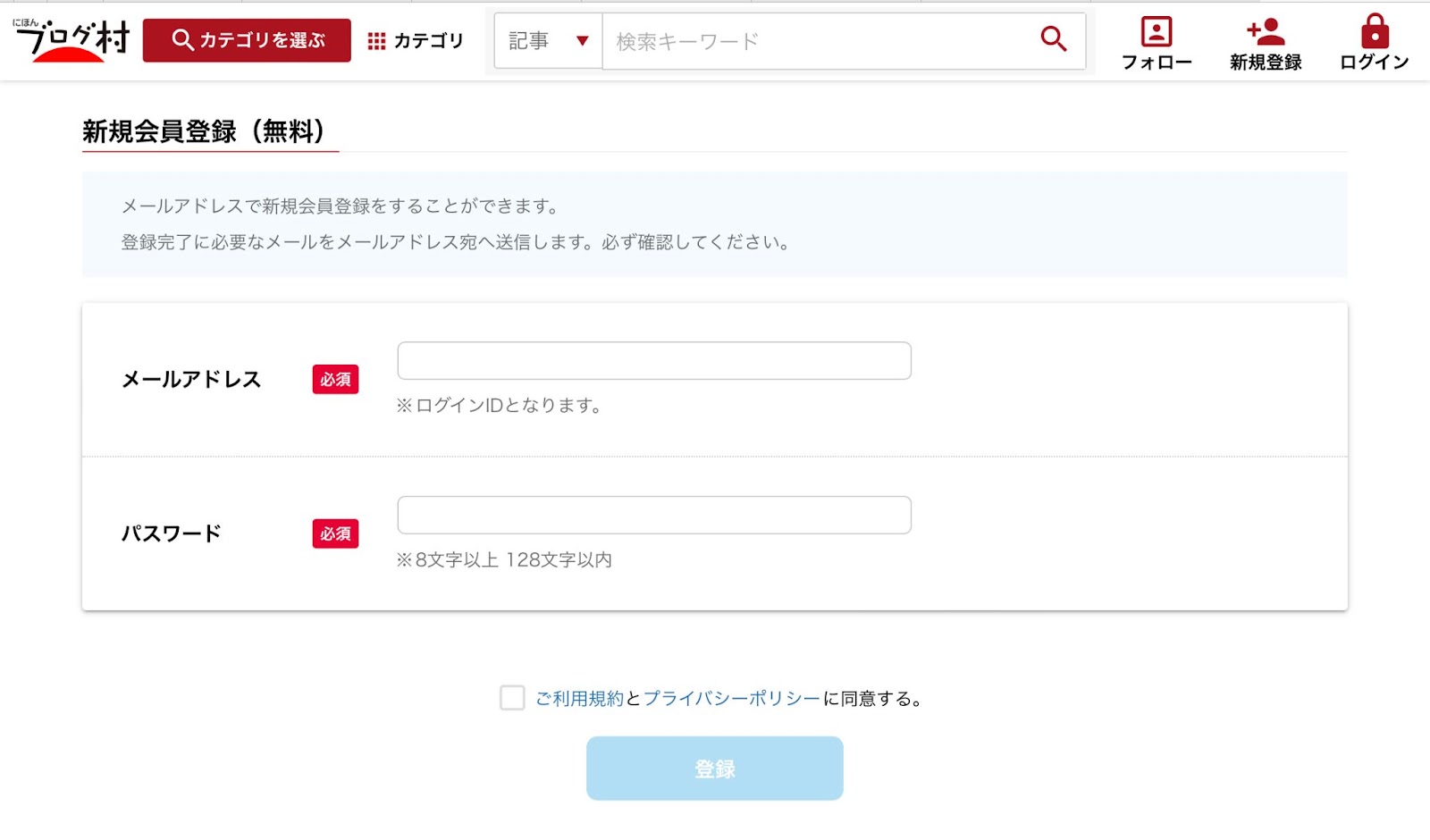Tick the terms agreement checkbox

(x=512, y=698)
